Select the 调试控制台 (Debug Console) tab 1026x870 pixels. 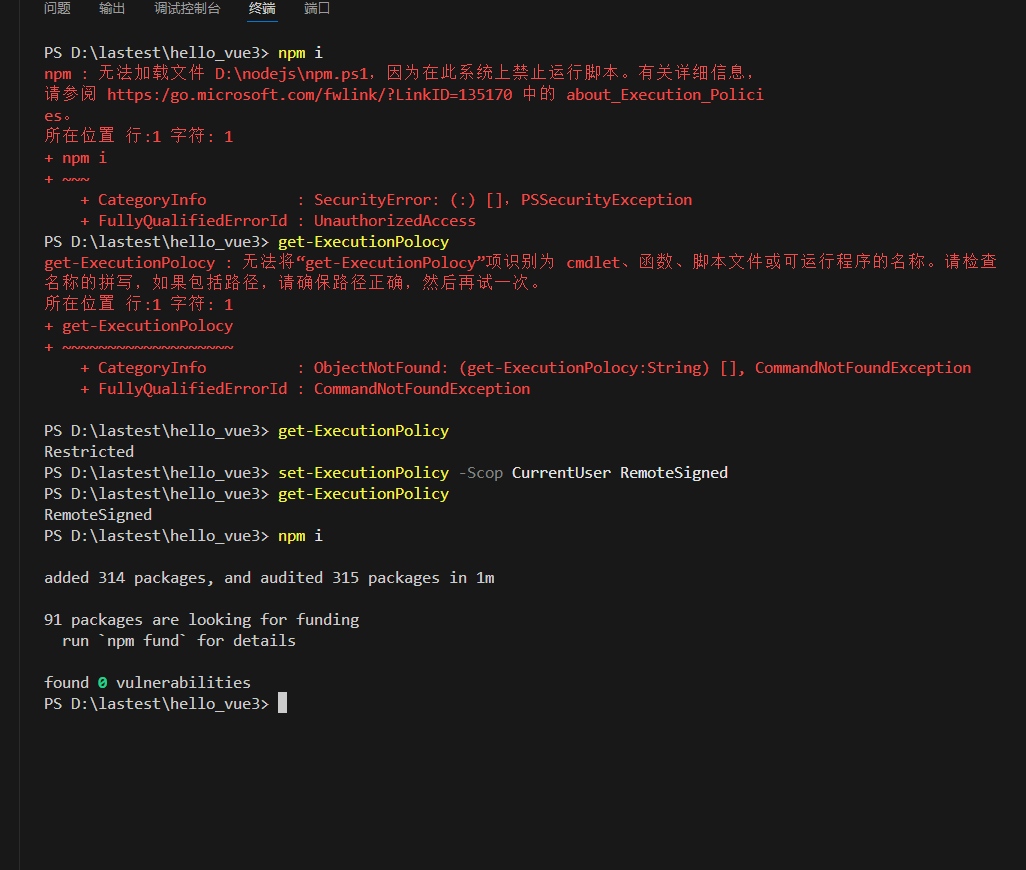pyautogui.click(x=186, y=9)
